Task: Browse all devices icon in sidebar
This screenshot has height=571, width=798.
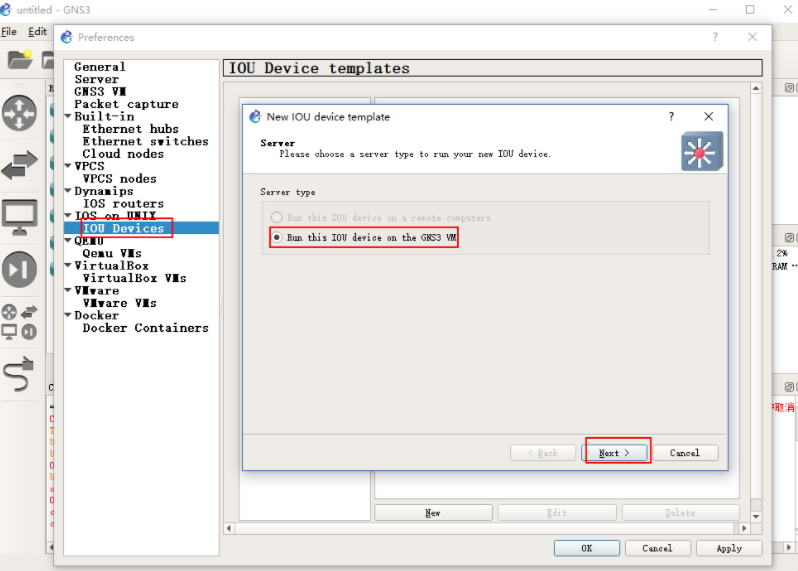Action: (x=19, y=322)
